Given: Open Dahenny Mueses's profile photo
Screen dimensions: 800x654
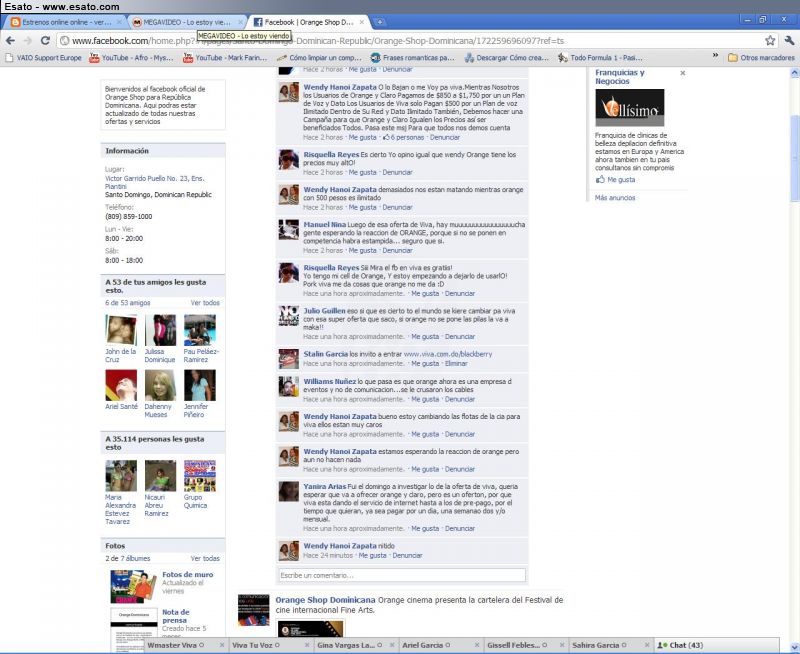Looking at the screenshot, I should point(160,385).
